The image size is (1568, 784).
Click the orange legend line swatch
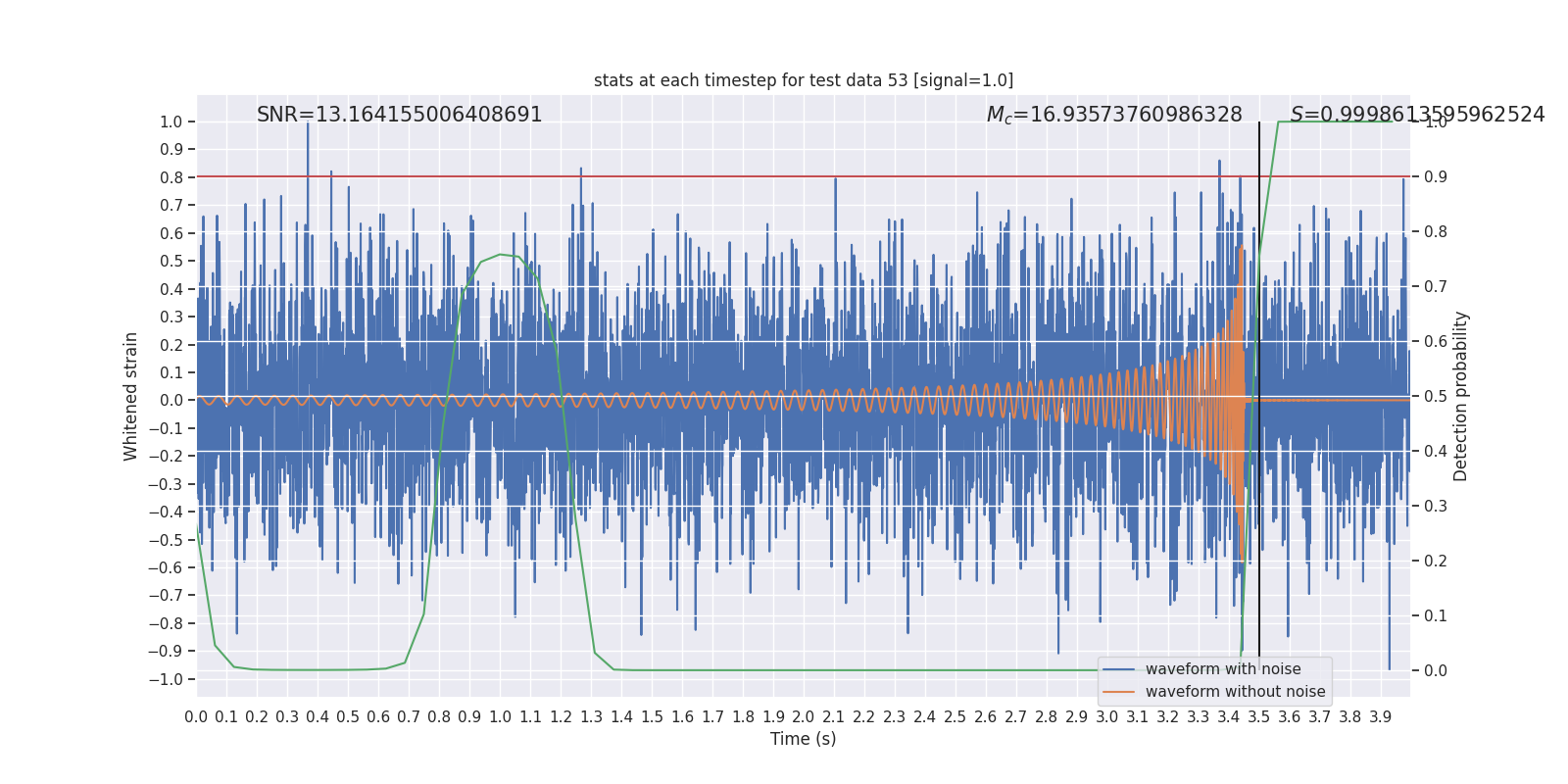click(x=1118, y=692)
